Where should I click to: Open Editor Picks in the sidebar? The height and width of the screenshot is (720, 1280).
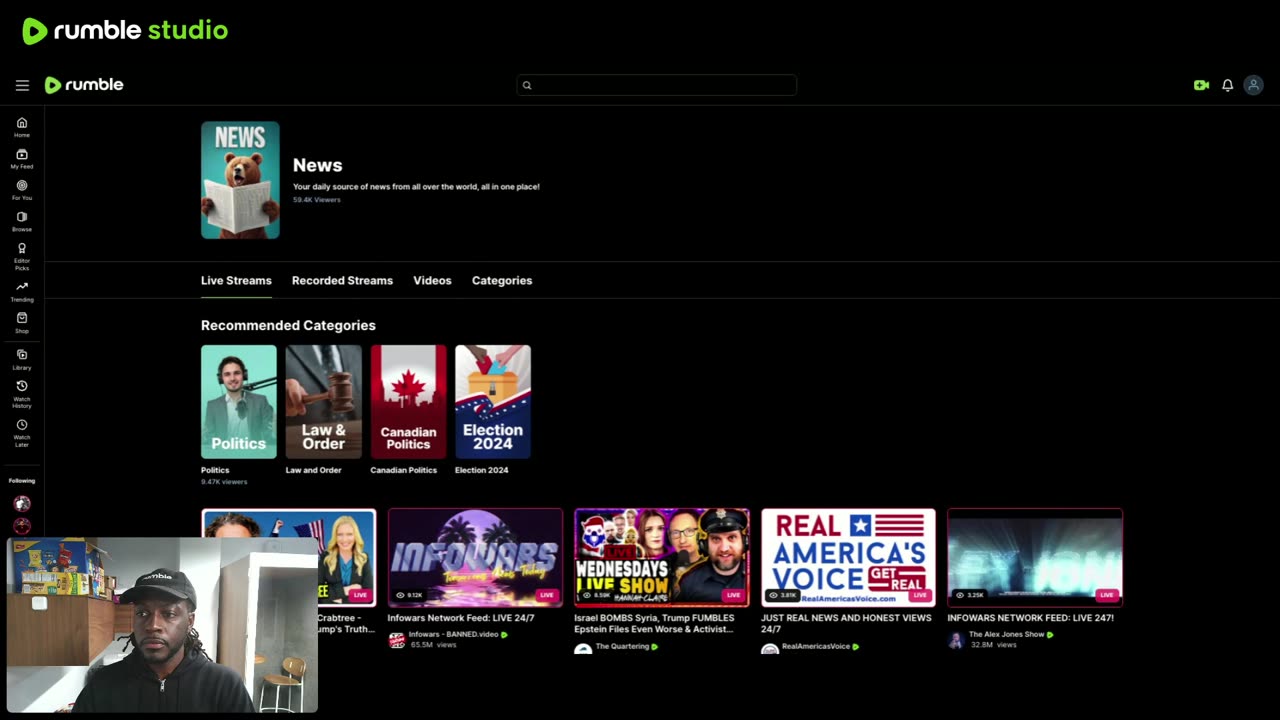tap(22, 256)
